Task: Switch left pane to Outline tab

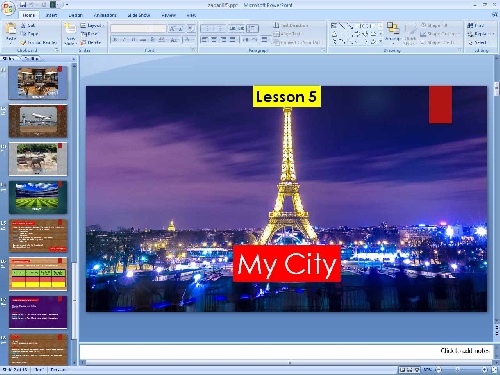Action: [32, 59]
